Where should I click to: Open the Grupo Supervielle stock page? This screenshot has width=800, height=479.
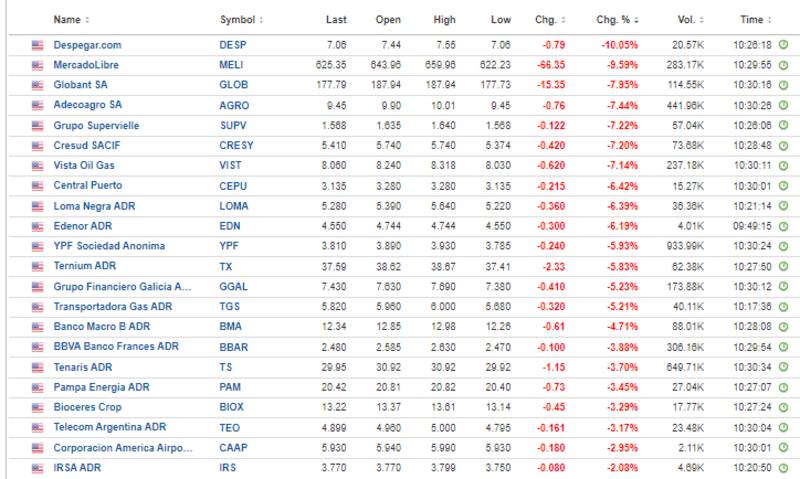pos(96,126)
